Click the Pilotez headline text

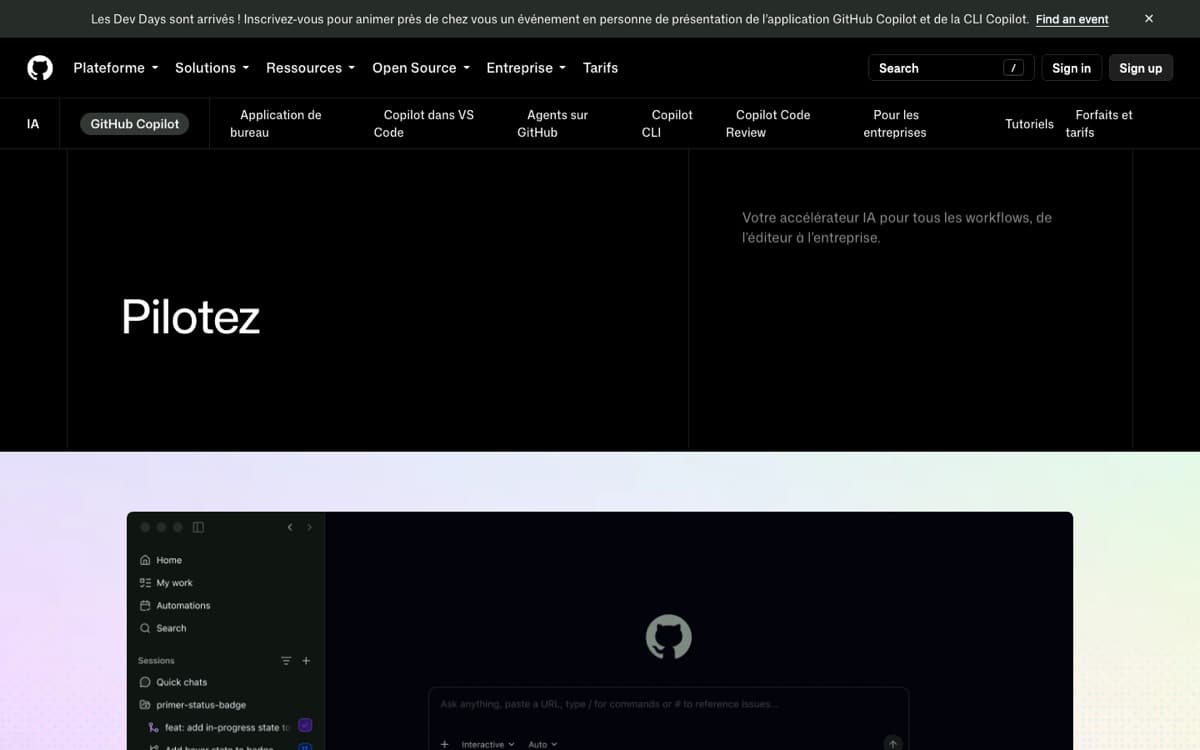[x=191, y=317]
